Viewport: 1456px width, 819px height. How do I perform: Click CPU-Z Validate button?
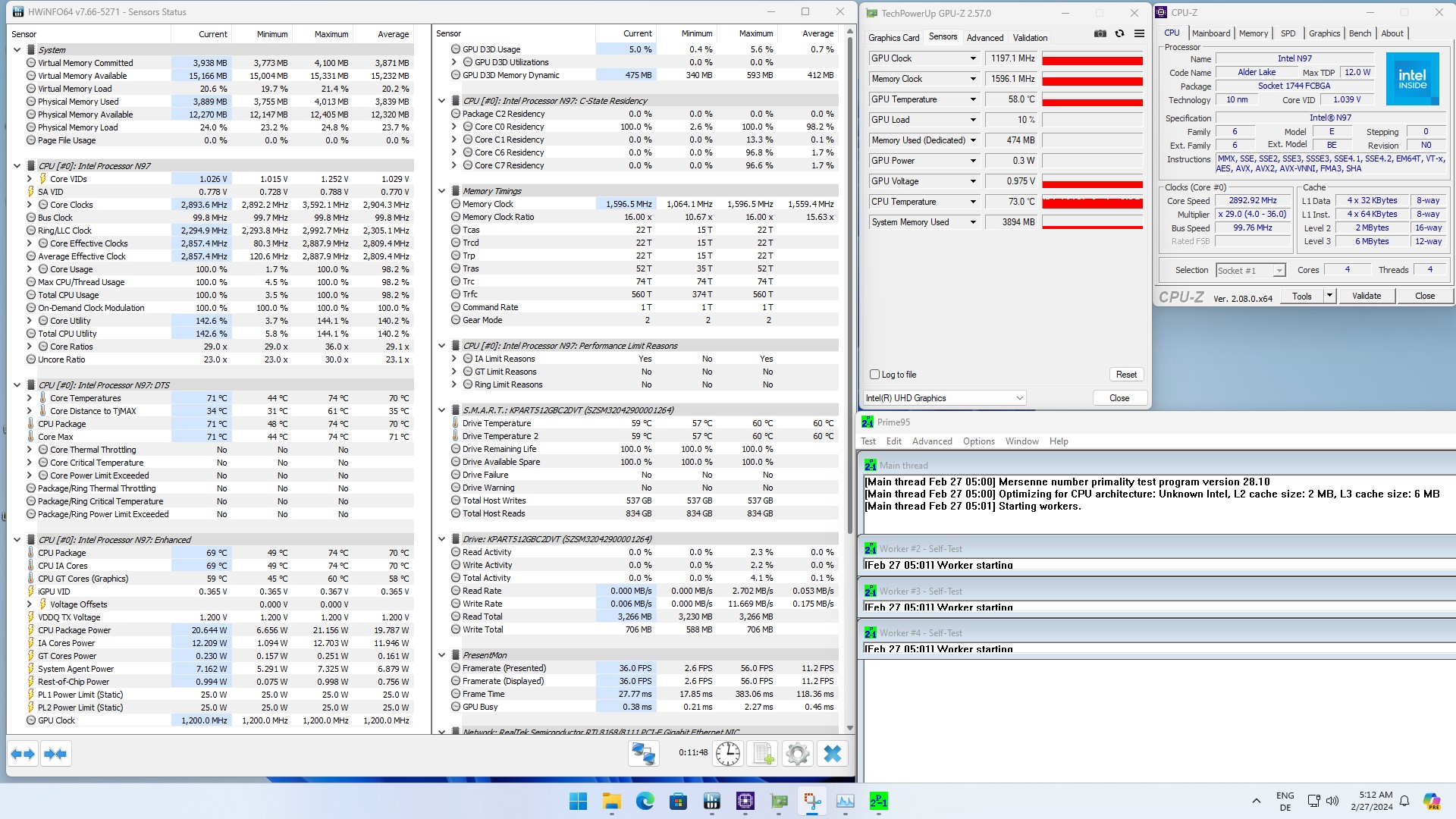(x=1367, y=296)
